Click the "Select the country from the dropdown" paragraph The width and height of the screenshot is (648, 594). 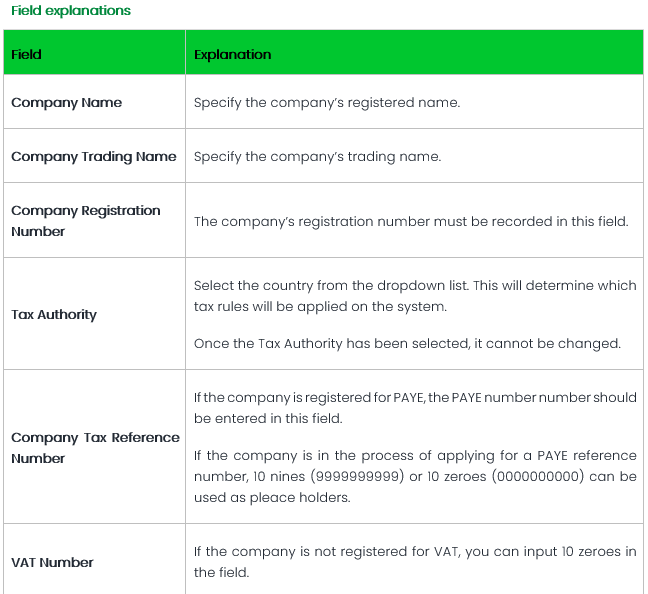click(414, 295)
